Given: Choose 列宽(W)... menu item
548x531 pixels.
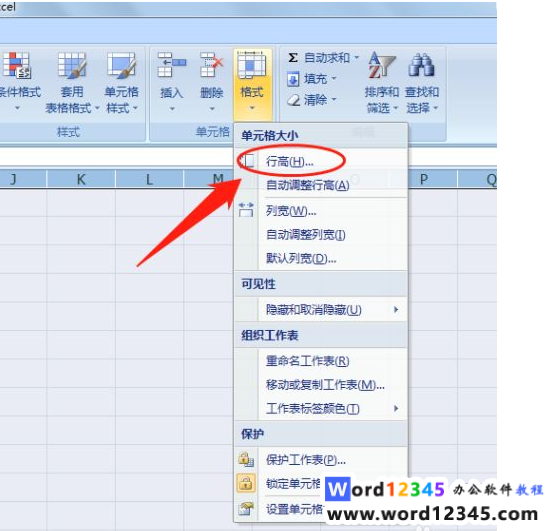Looking at the screenshot, I should pyautogui.click(x=320, y=211).
